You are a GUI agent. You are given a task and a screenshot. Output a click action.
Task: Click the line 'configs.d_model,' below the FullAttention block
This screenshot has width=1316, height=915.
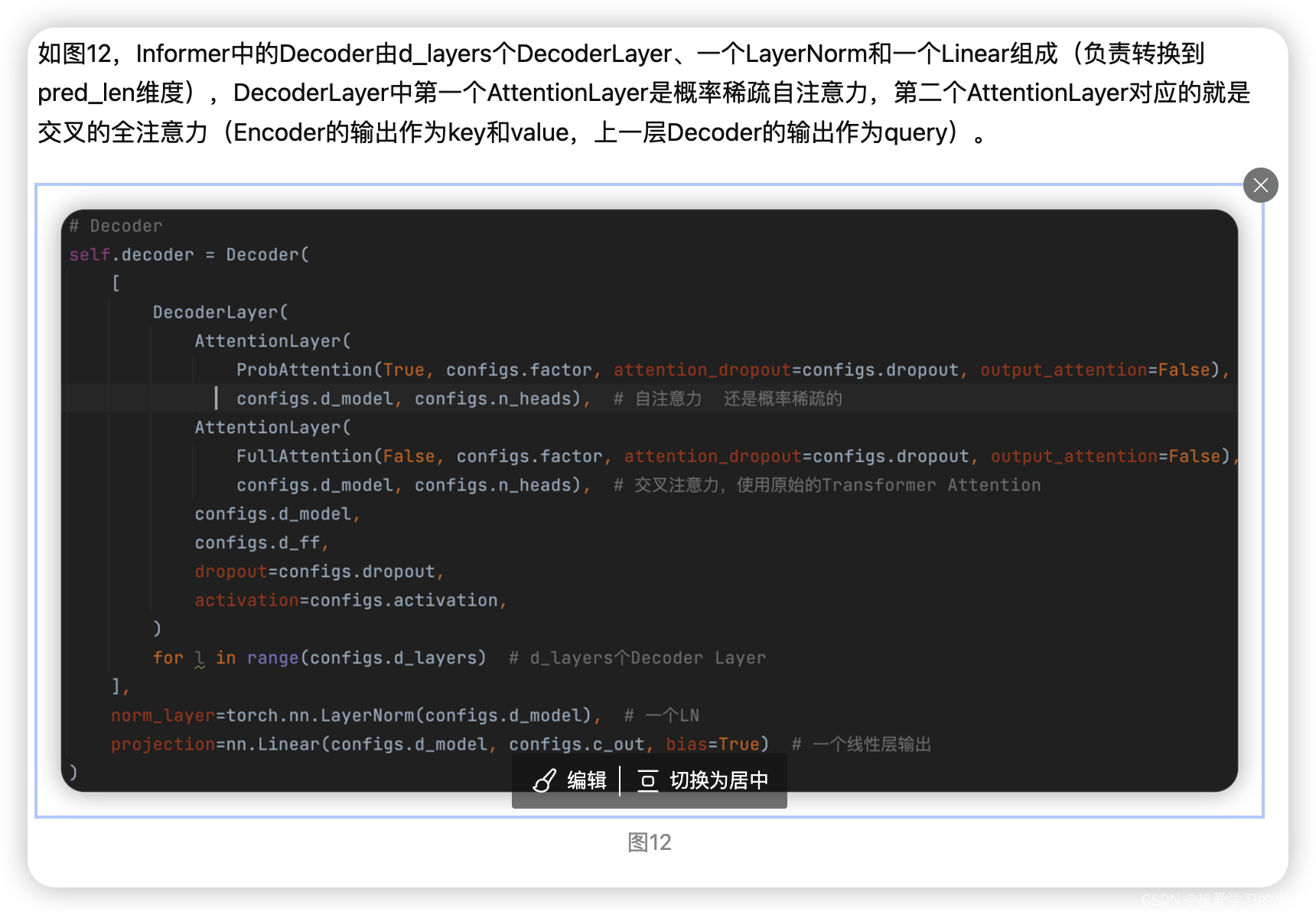tap(277, 514)
